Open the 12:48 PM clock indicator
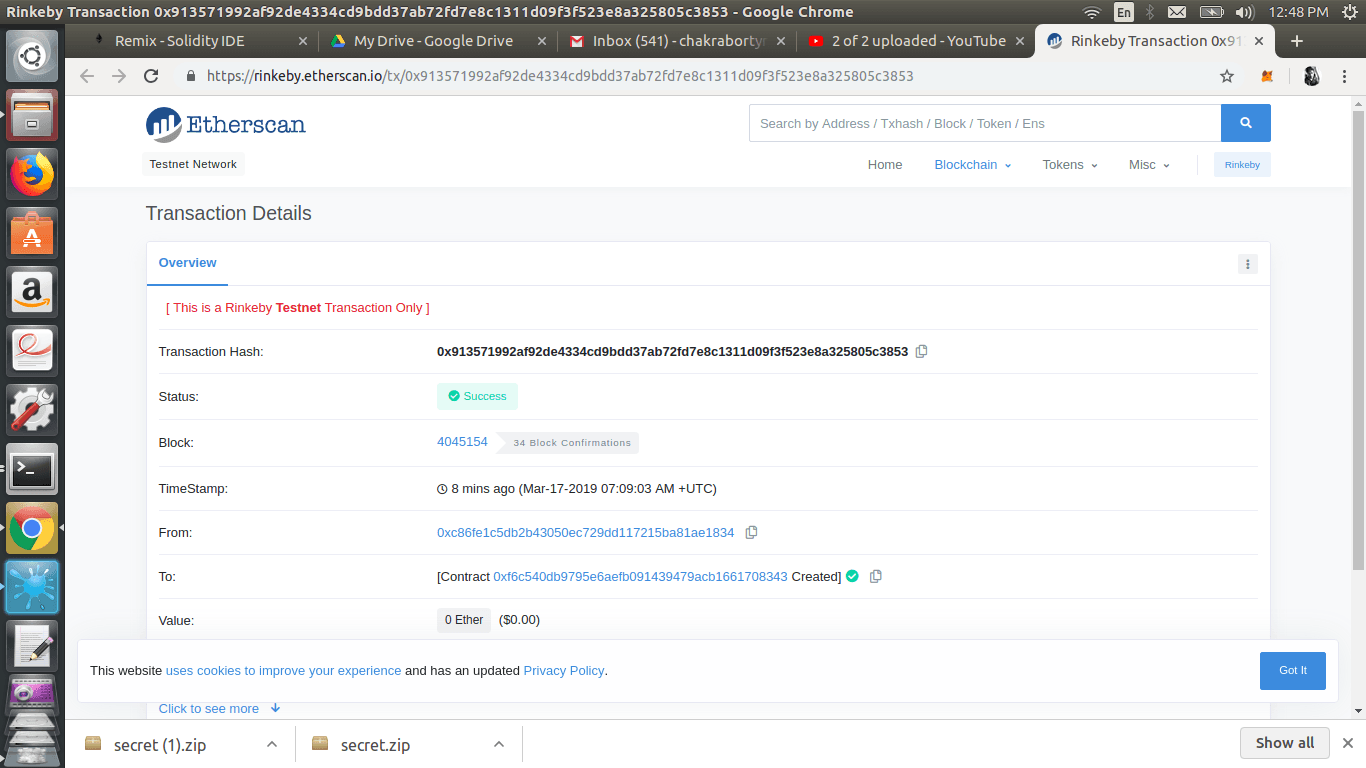1366x768 pixels. 1298,12
